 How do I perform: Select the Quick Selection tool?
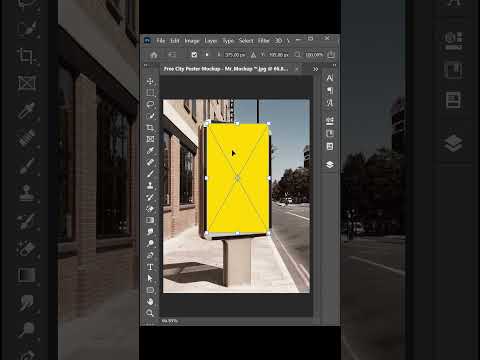(150, 116)
